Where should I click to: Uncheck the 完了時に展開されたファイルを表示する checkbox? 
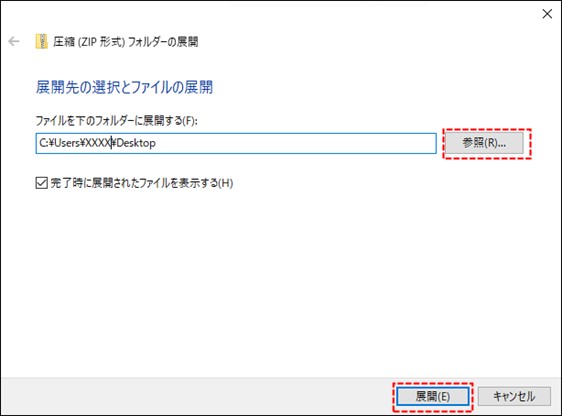(x=42, y=183)
